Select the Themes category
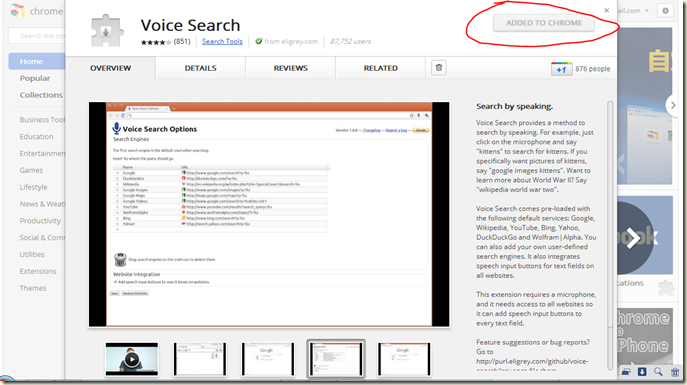This screenshot has width=687, height=385. pos(33,288)
